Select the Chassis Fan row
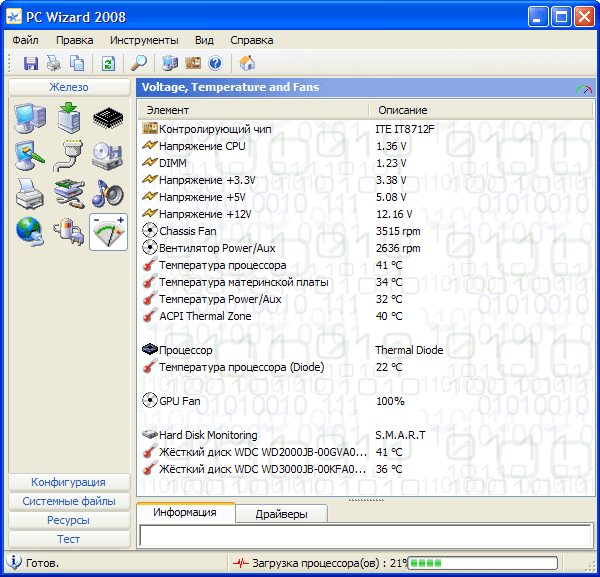The width and height of the screenshot is (600, 577). [365, 231]
